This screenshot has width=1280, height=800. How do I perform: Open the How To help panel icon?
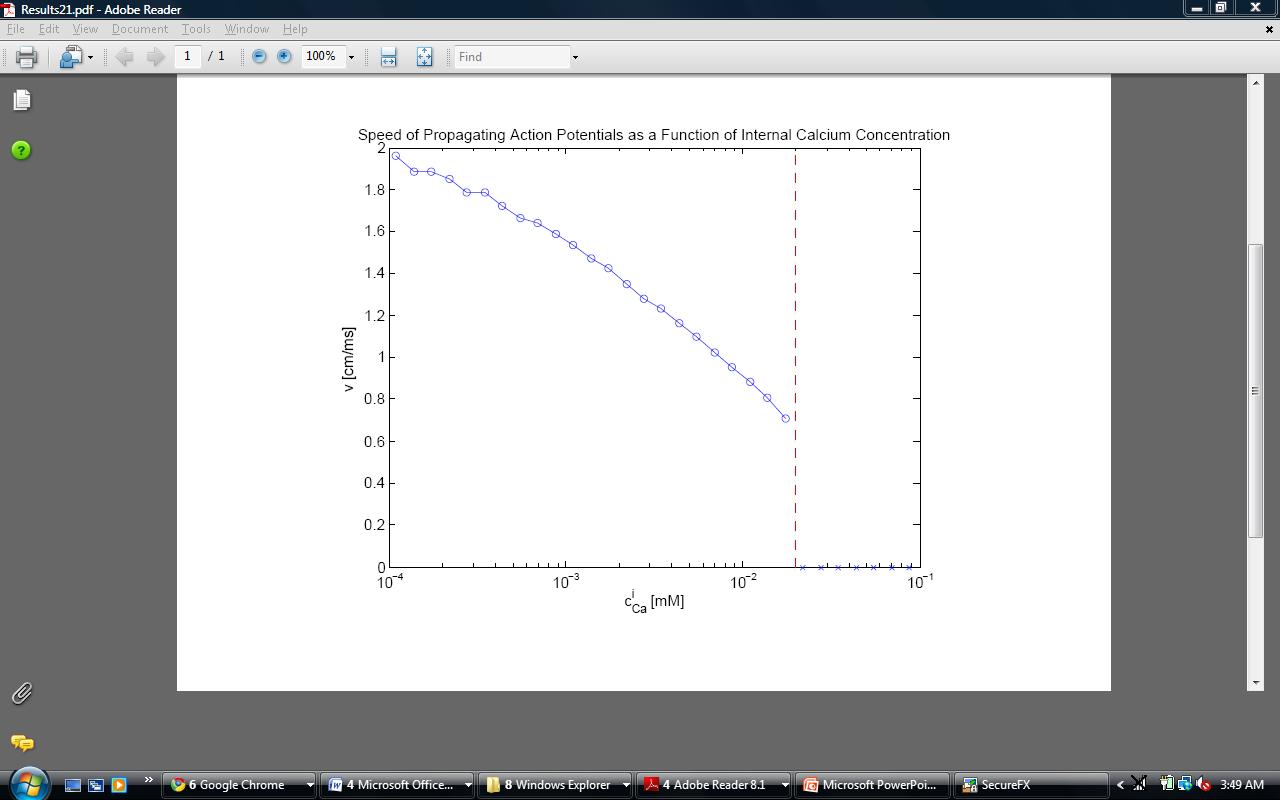pos(21,150)
